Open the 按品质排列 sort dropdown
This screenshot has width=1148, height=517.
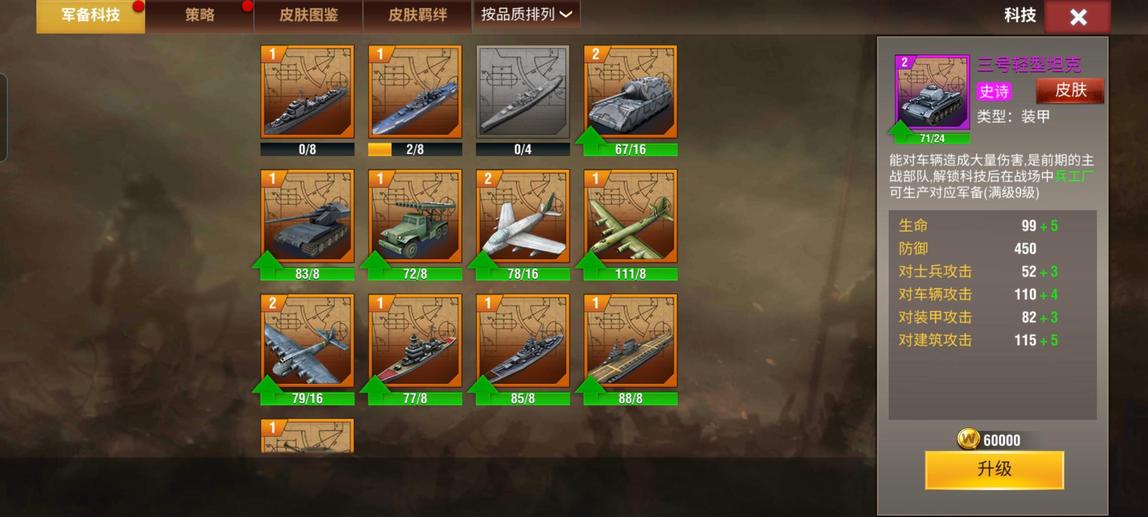[526, 15]
